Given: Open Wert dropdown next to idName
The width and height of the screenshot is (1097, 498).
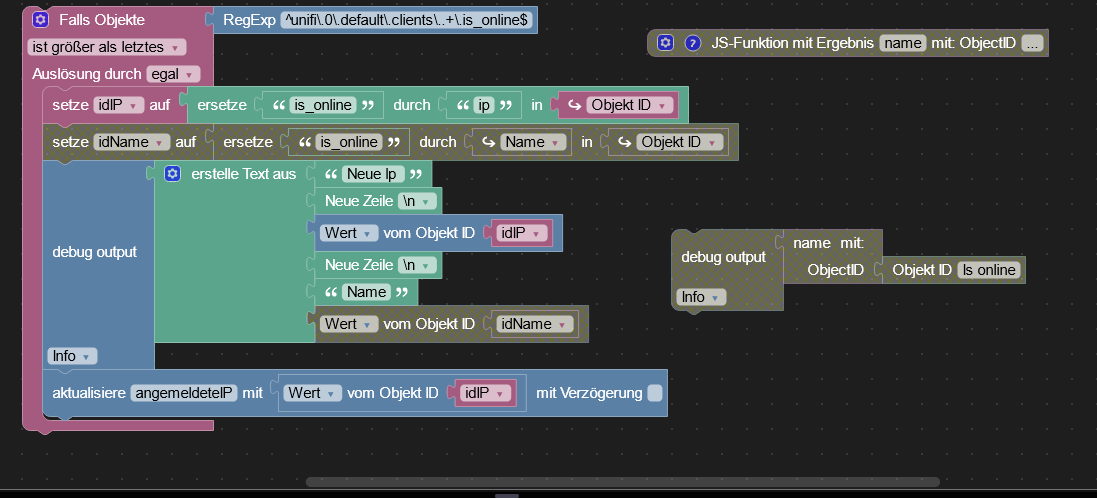Looking at the screenshot, I should pyautogui.click(x=349, y=324).
